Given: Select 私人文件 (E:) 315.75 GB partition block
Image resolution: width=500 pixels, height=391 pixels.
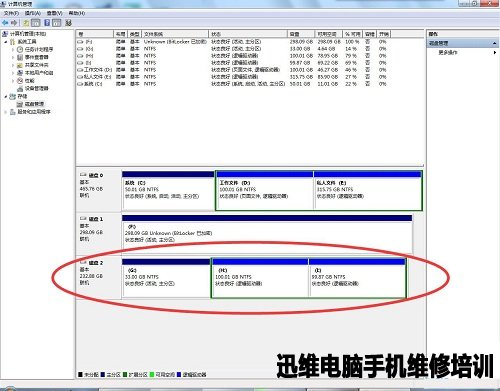Looking at the screenshot, I should tap(368, 190).
